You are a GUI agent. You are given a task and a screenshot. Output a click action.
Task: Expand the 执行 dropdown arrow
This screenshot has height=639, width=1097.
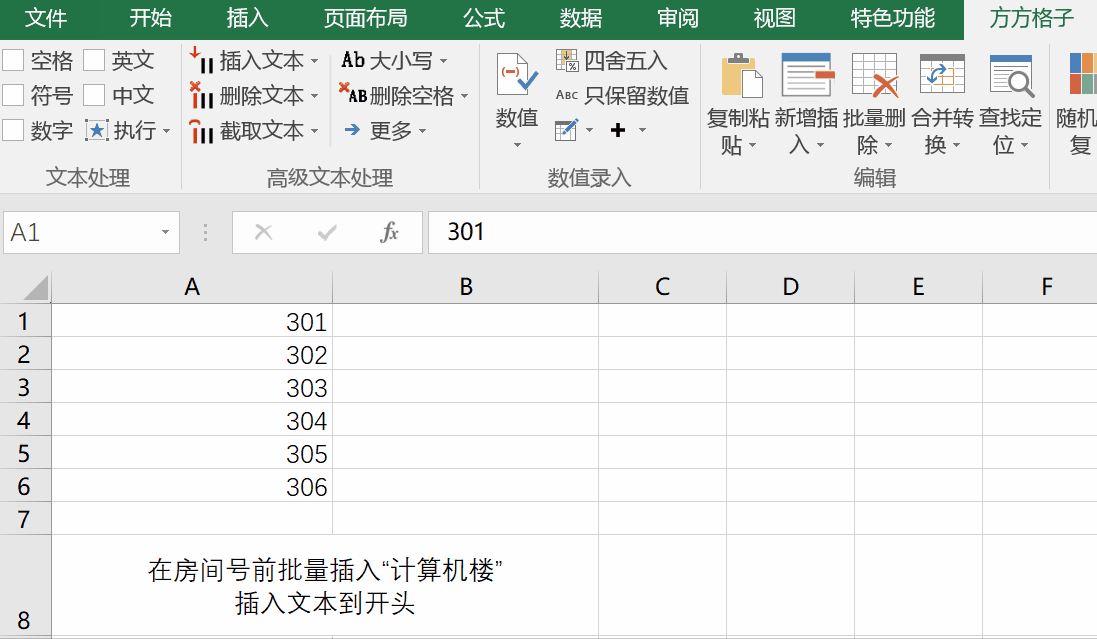coord(167,131)
